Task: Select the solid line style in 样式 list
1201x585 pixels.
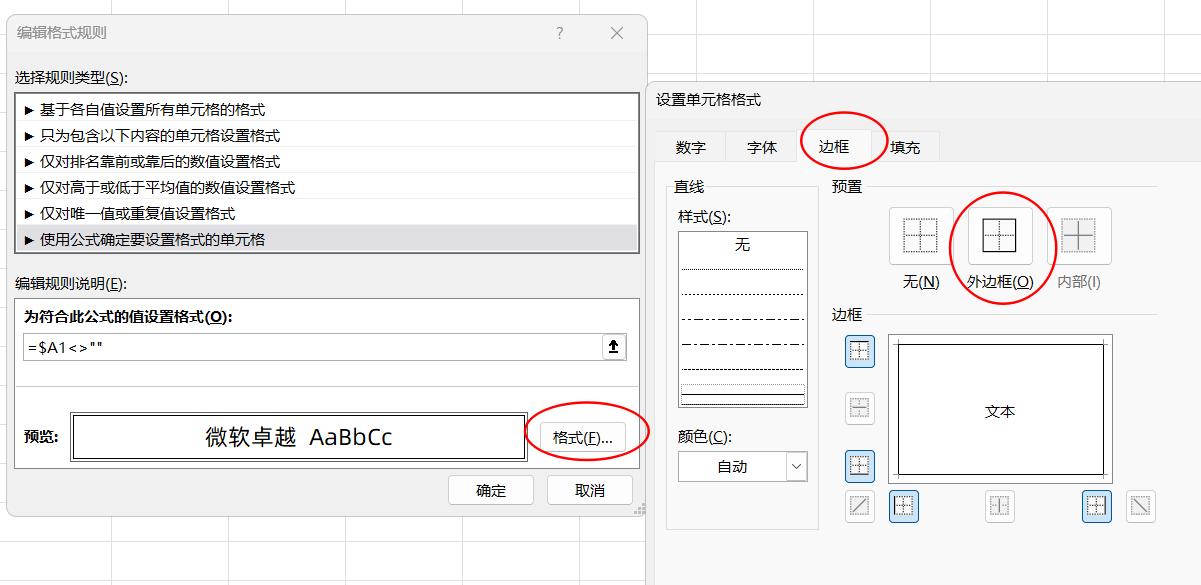Action: (x=742, y=394)
